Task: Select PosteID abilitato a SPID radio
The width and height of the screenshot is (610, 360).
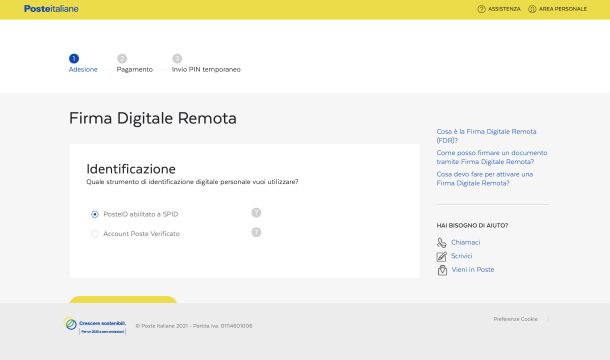Action: point(95,214)
